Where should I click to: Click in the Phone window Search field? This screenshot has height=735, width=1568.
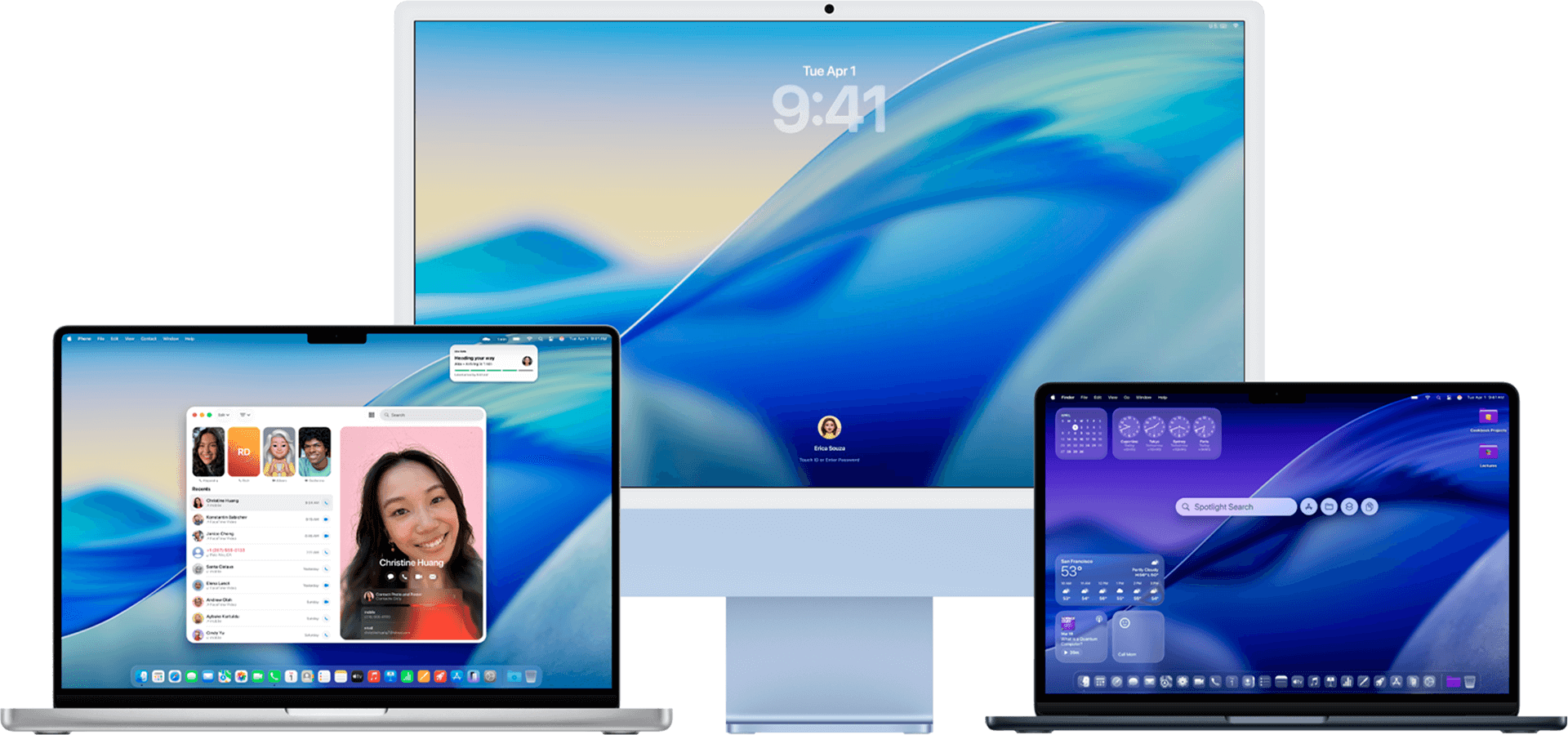[x=432, y=415]
